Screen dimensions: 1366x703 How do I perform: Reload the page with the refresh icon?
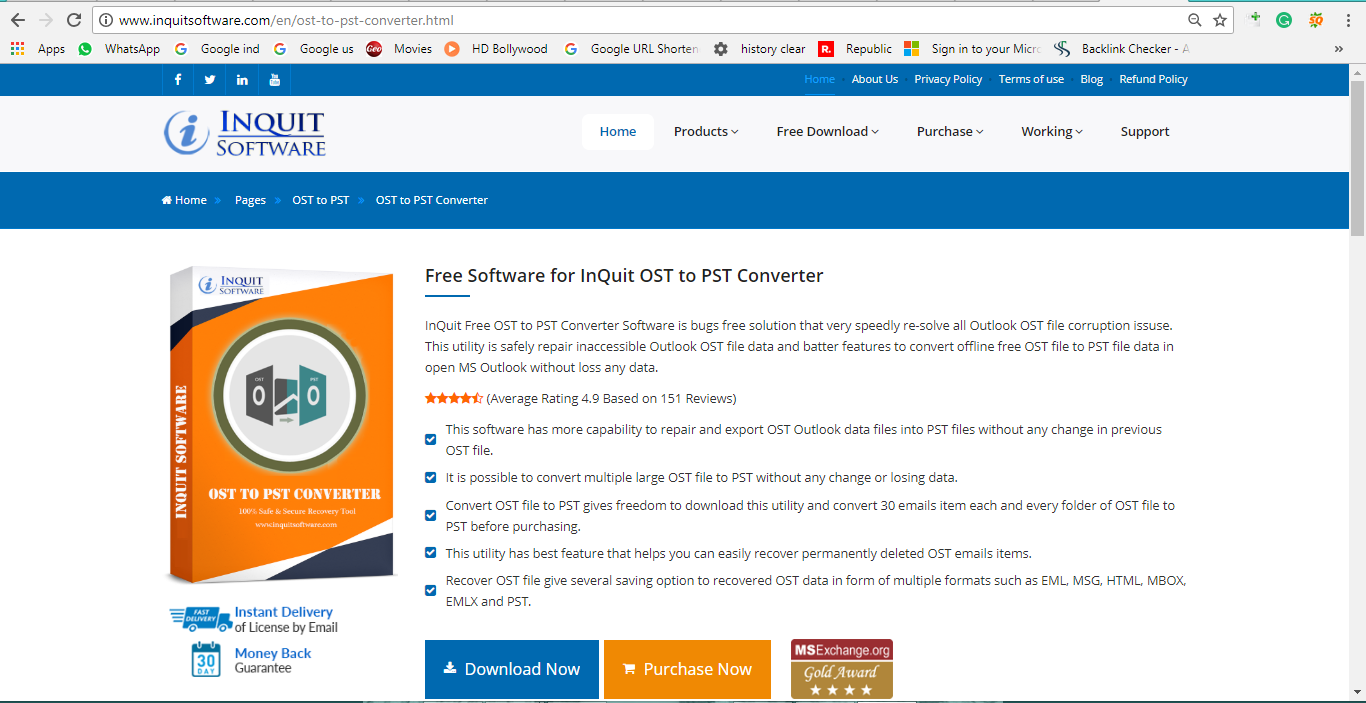point(74,20)
